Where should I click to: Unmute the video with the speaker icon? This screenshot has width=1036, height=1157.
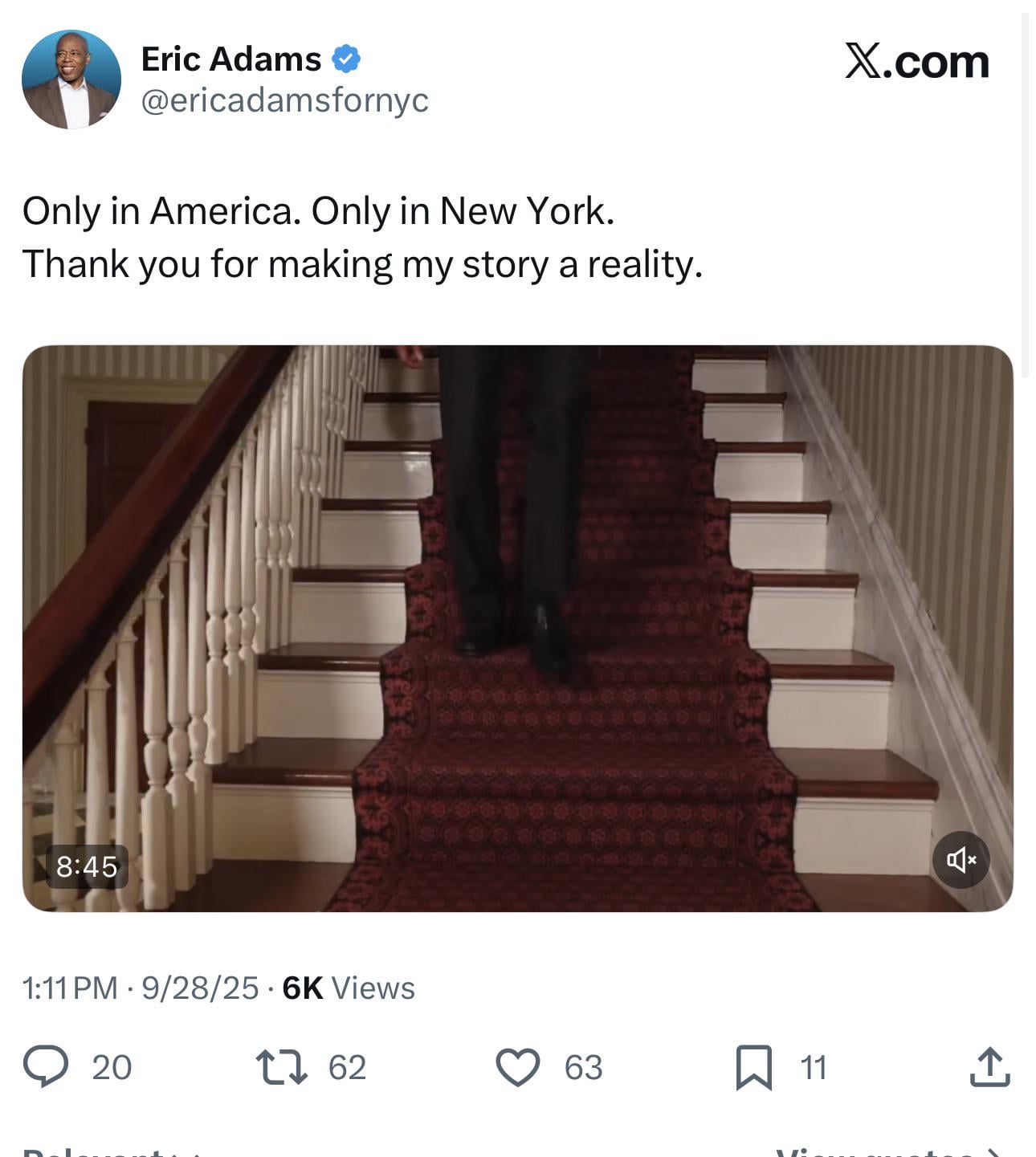tap(961, 860)
